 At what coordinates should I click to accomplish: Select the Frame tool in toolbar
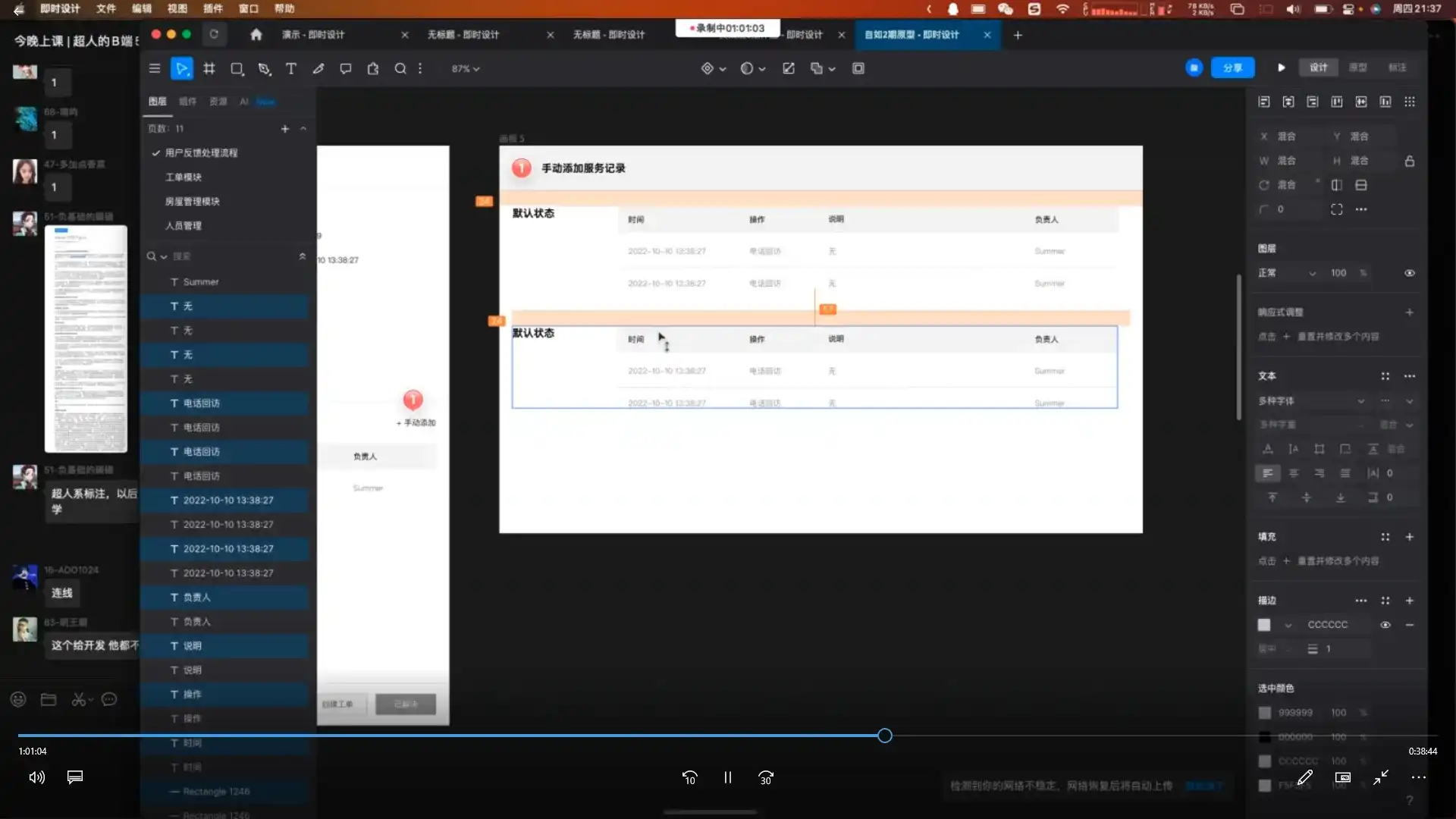pyautogui.click(x=209, y=68)
